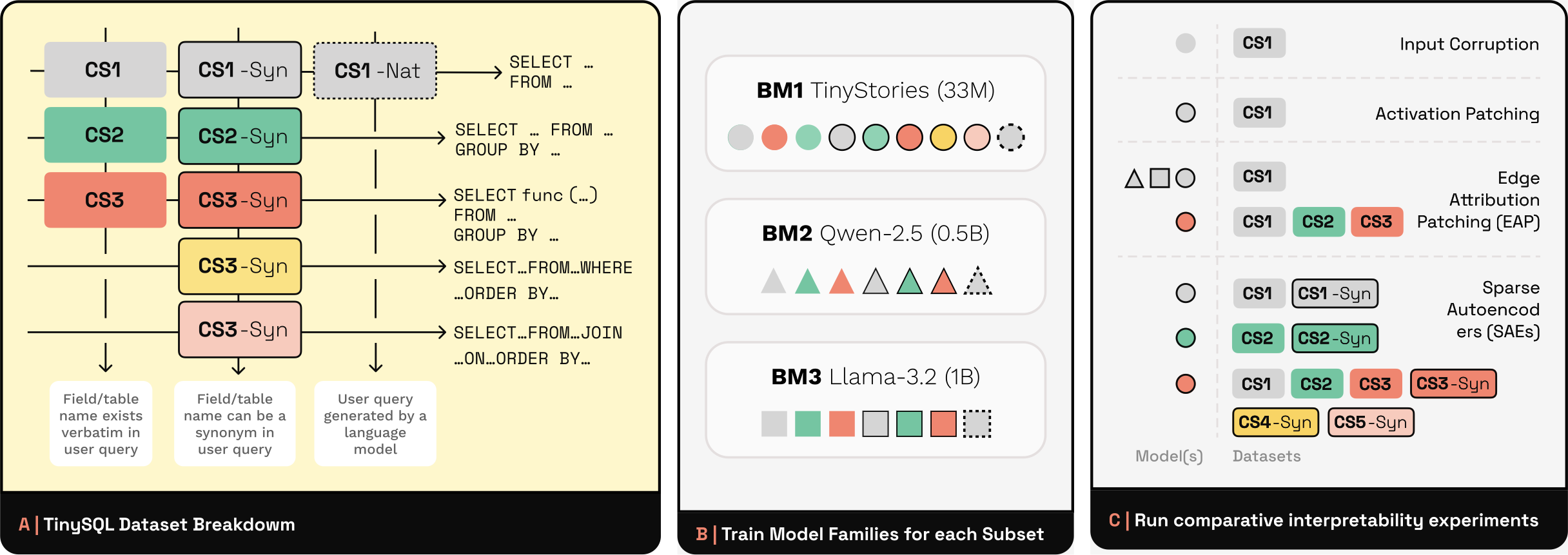Screen dimensions: 1568x555
Task: Select the pink CS5-Syn tag
Action: (1371, 422)
